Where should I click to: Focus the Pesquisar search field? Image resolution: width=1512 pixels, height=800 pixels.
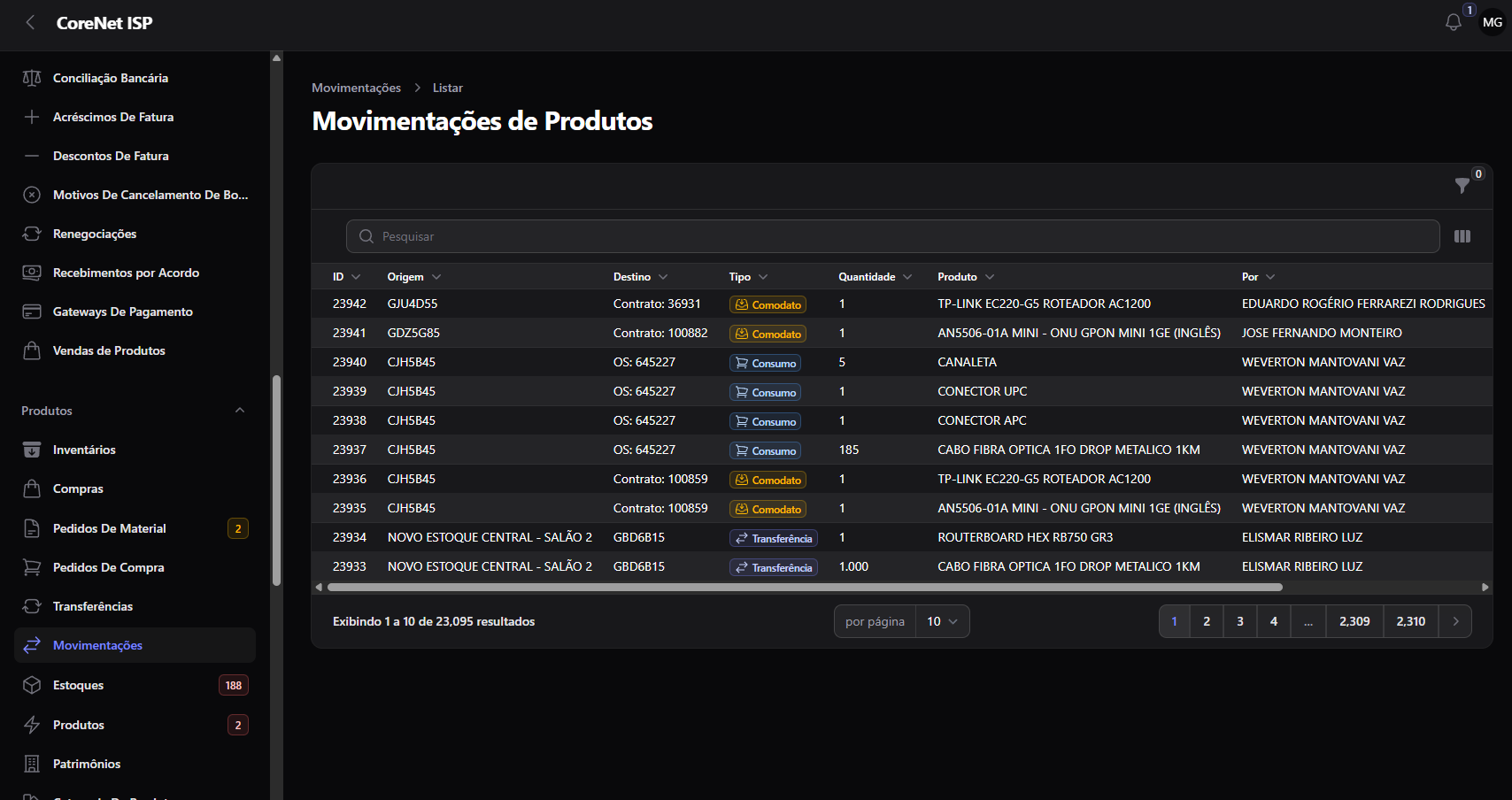(892, 236)
